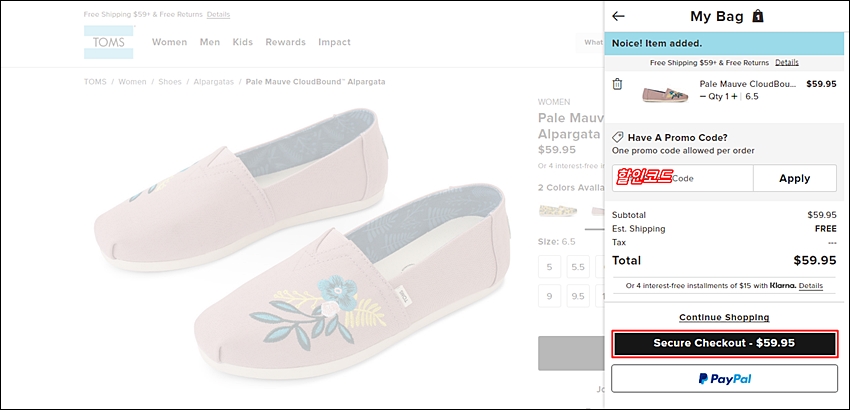Click the shopping bag icon with count
Image resolution: width=850 pixels, height=410 pixels.
coord(758,16)
